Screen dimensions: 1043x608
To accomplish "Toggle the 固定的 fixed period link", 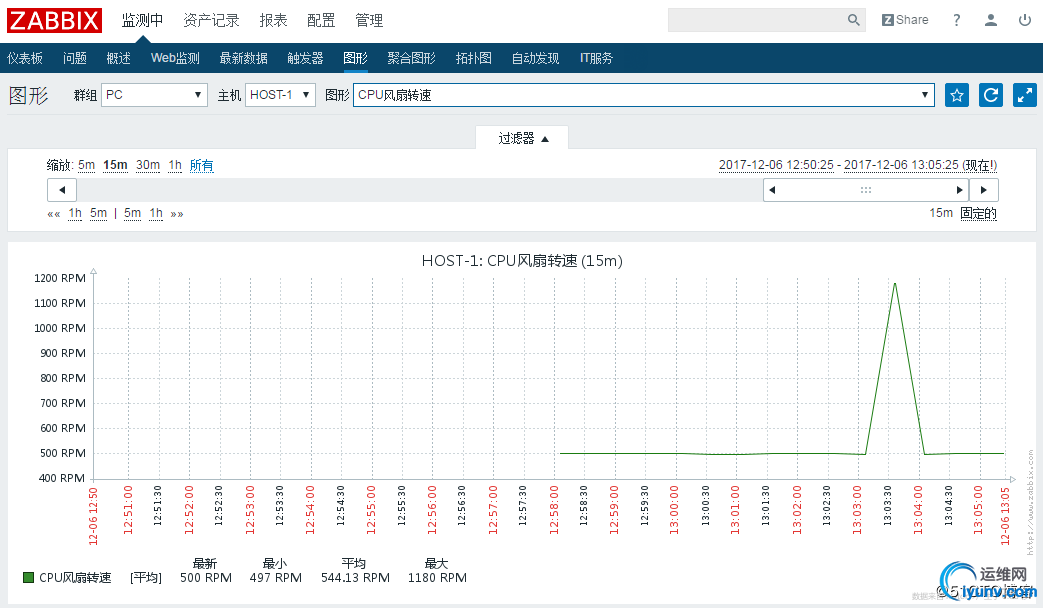I will [x=978, y=214].
